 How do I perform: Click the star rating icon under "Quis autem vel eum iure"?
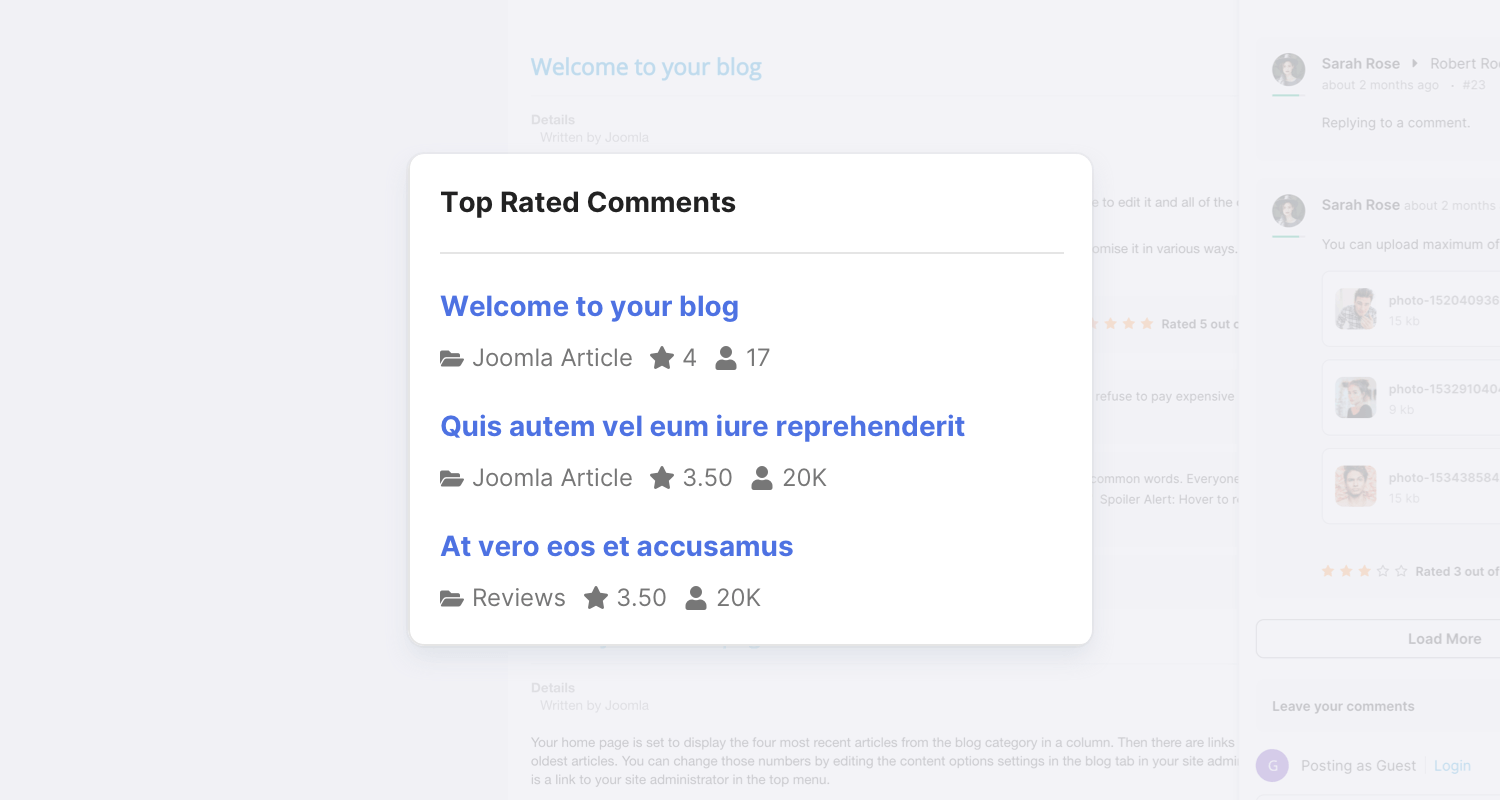[x=661, y=477]
